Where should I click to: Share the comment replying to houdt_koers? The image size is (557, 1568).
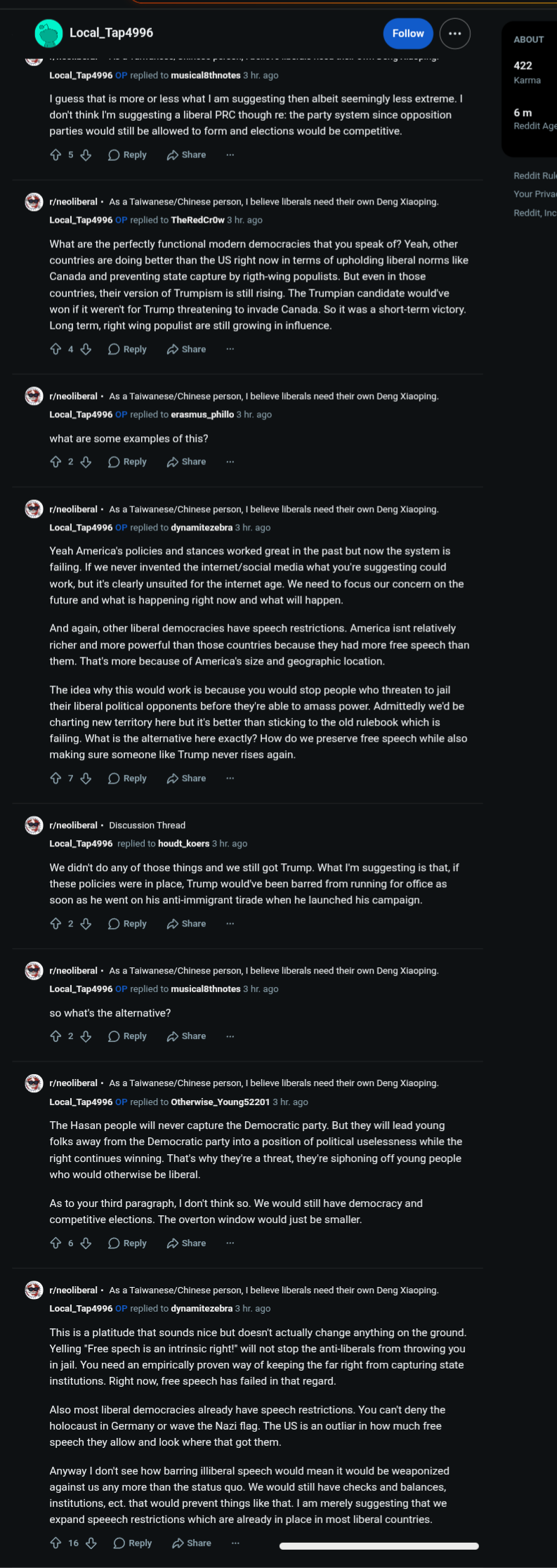coord(186,924)
